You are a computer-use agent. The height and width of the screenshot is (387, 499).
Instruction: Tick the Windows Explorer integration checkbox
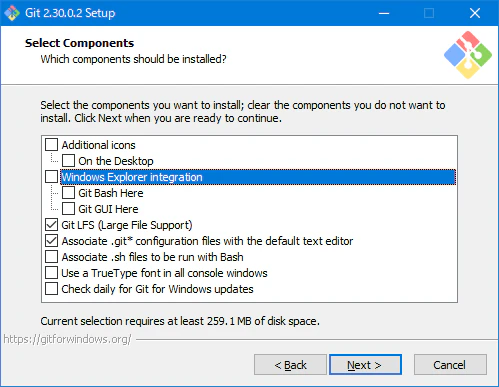point(51,177)
